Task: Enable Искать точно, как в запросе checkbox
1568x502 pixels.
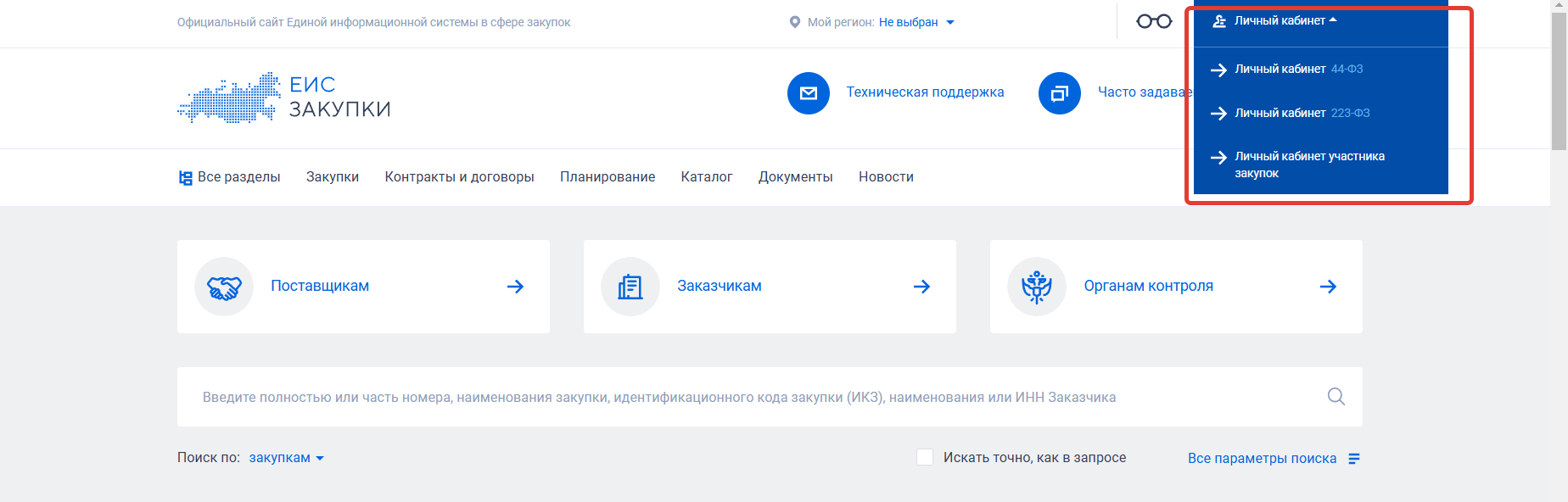Action: [x=925, y=457]
